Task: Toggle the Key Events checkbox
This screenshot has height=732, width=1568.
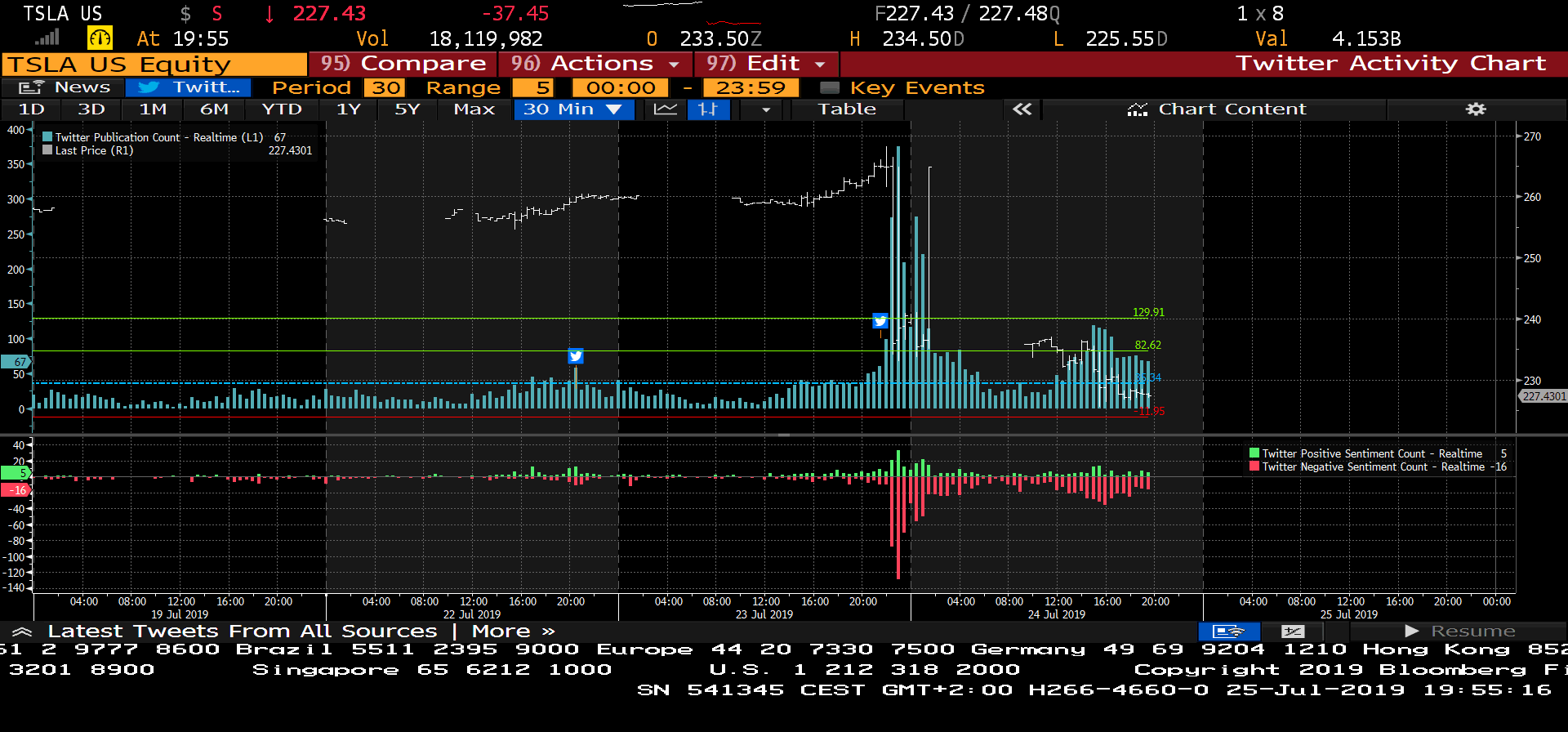Action: tap(830, 88)
